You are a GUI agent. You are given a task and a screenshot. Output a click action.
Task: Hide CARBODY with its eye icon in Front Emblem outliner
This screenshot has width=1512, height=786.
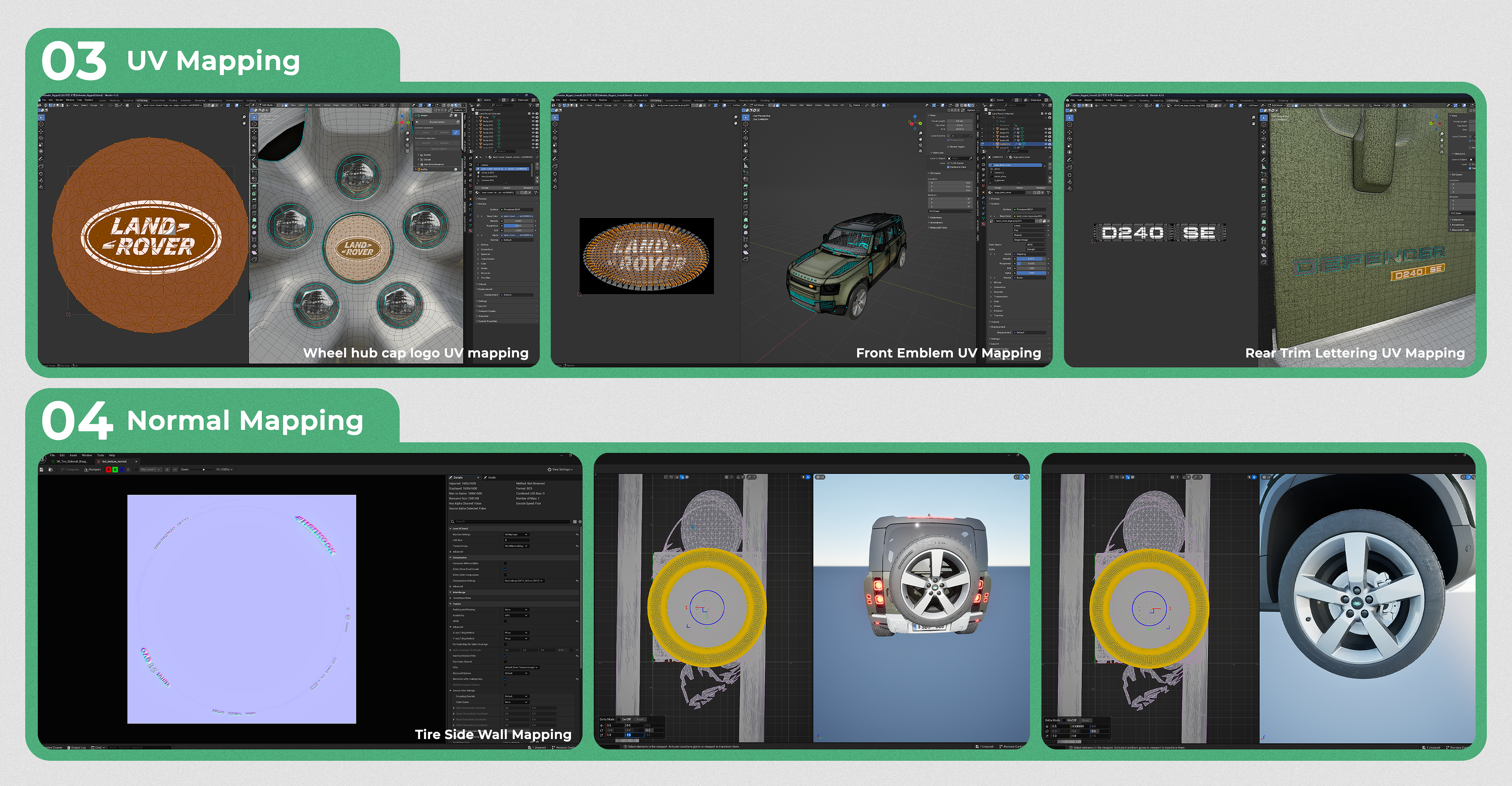(1046, 144)
